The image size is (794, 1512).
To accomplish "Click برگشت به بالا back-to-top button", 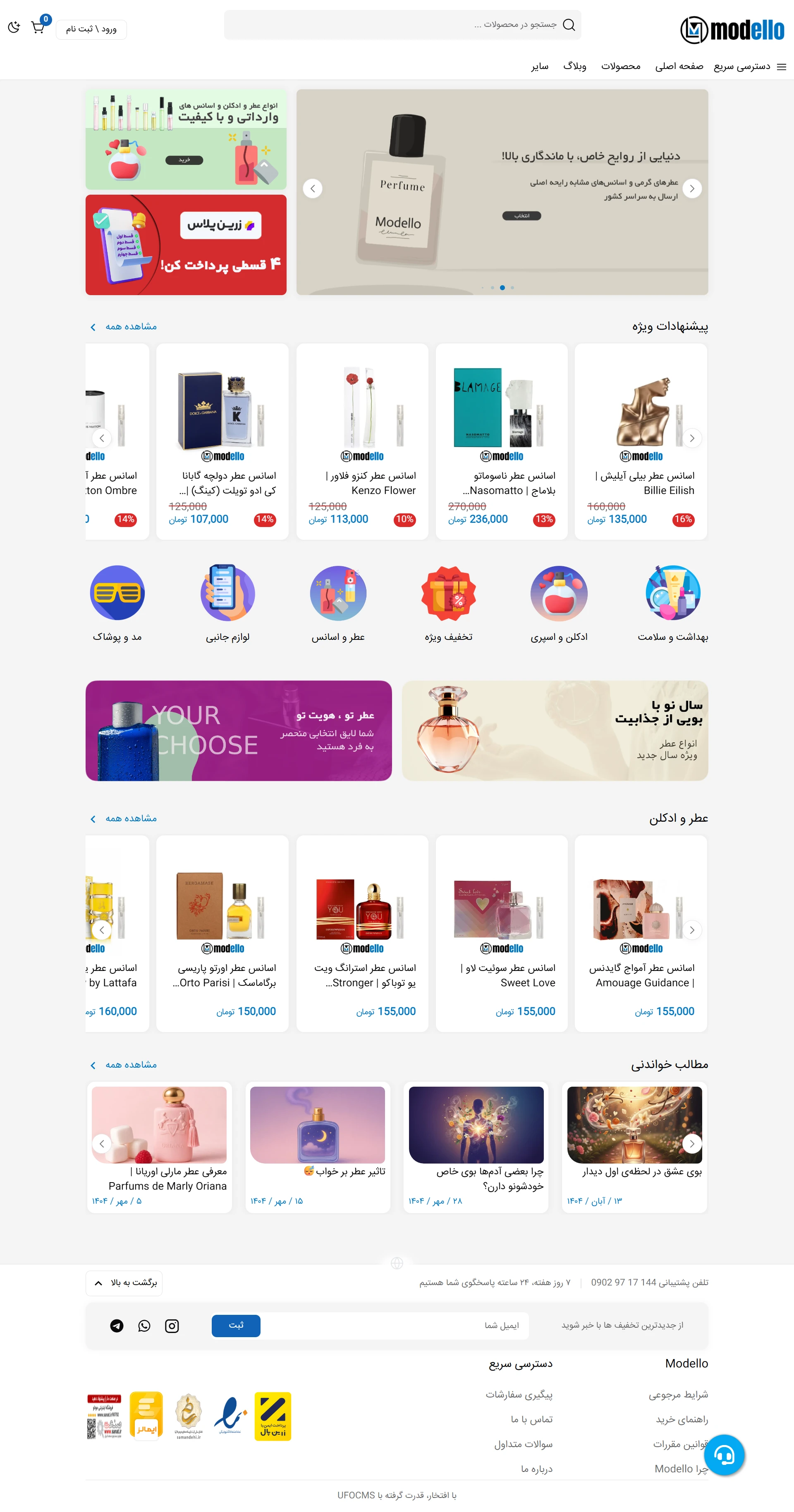I will (124, 1283).
